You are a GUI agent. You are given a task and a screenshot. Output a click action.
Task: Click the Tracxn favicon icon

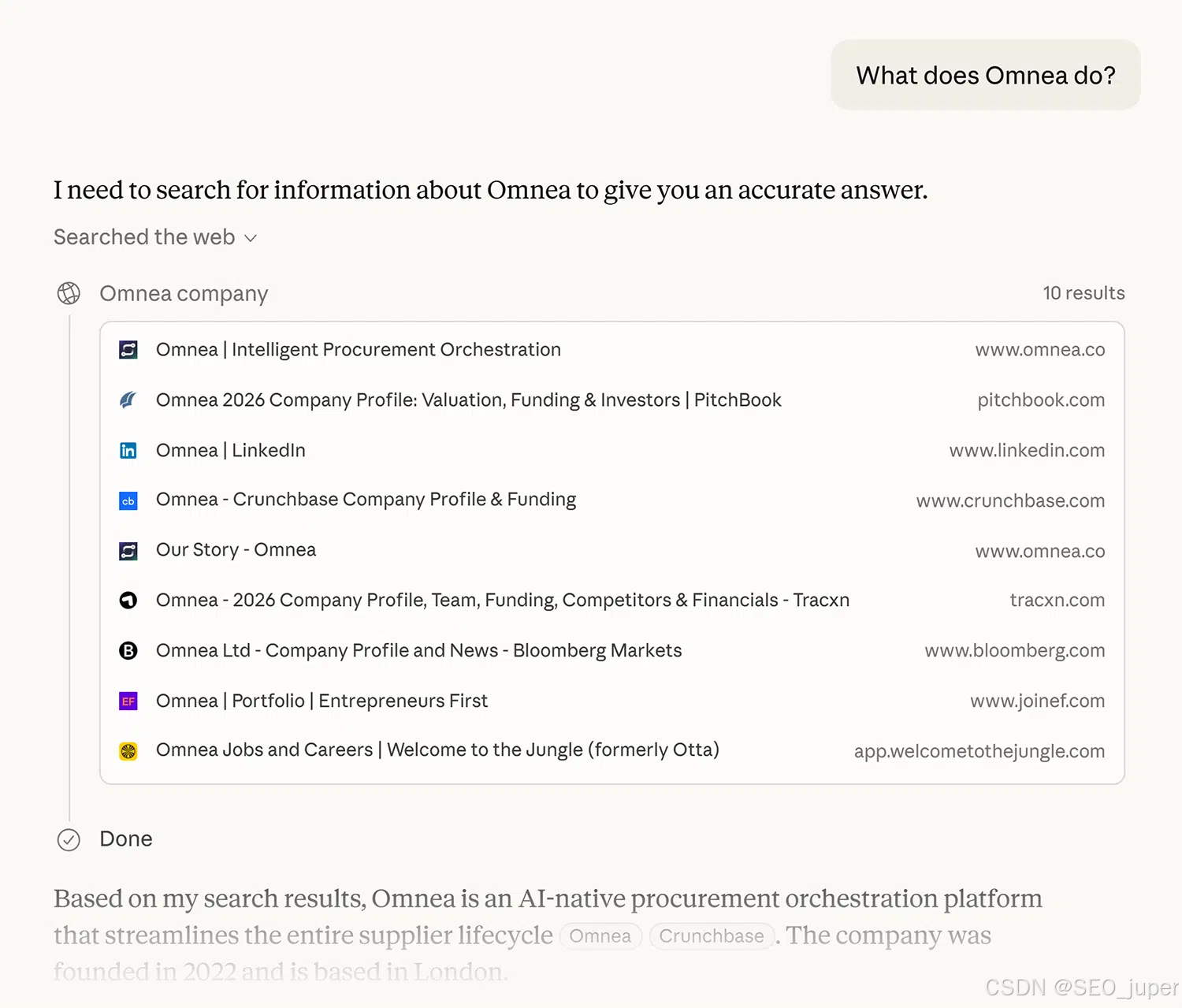128,601
